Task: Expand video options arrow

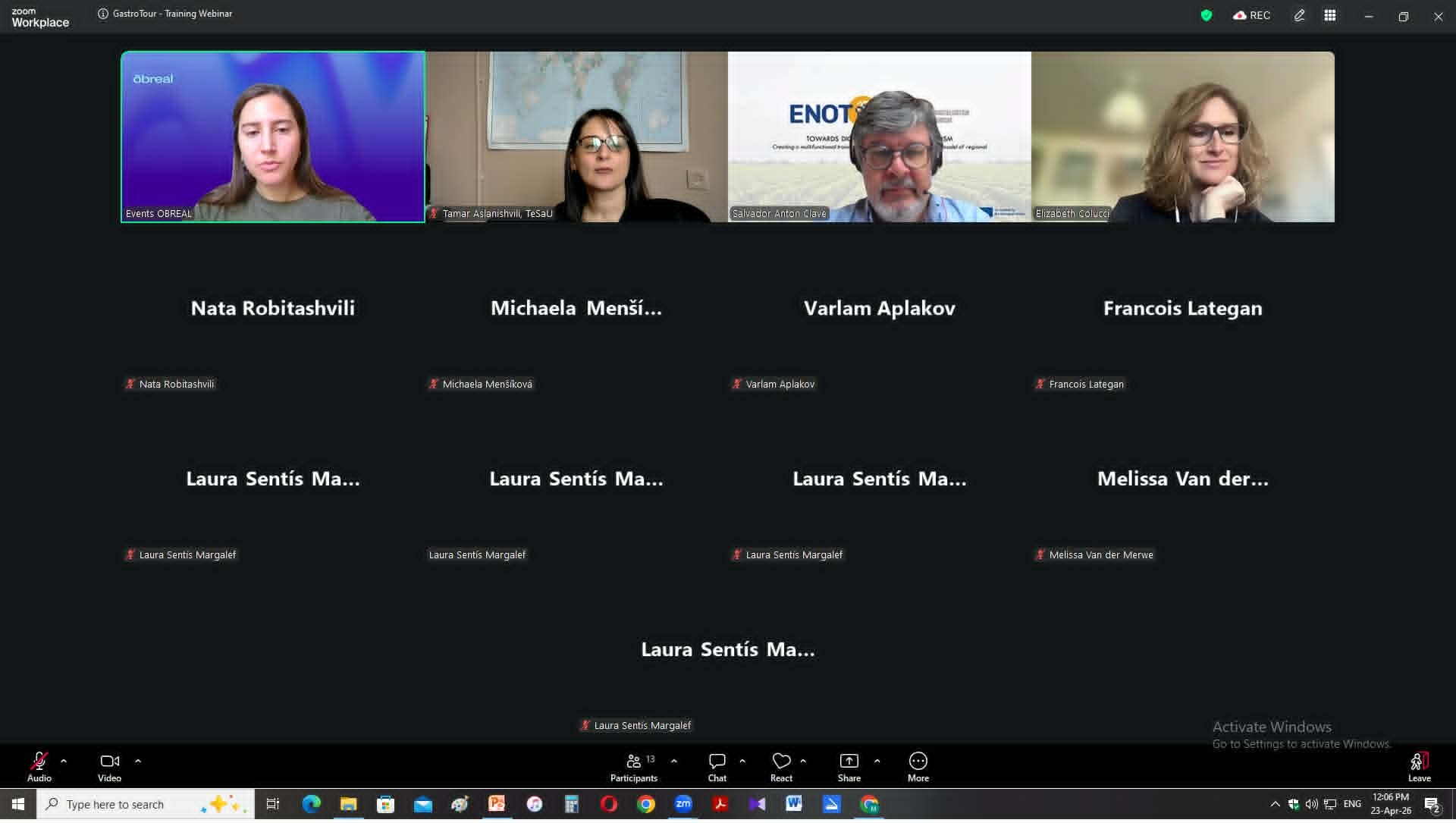Action: (138, 761)
